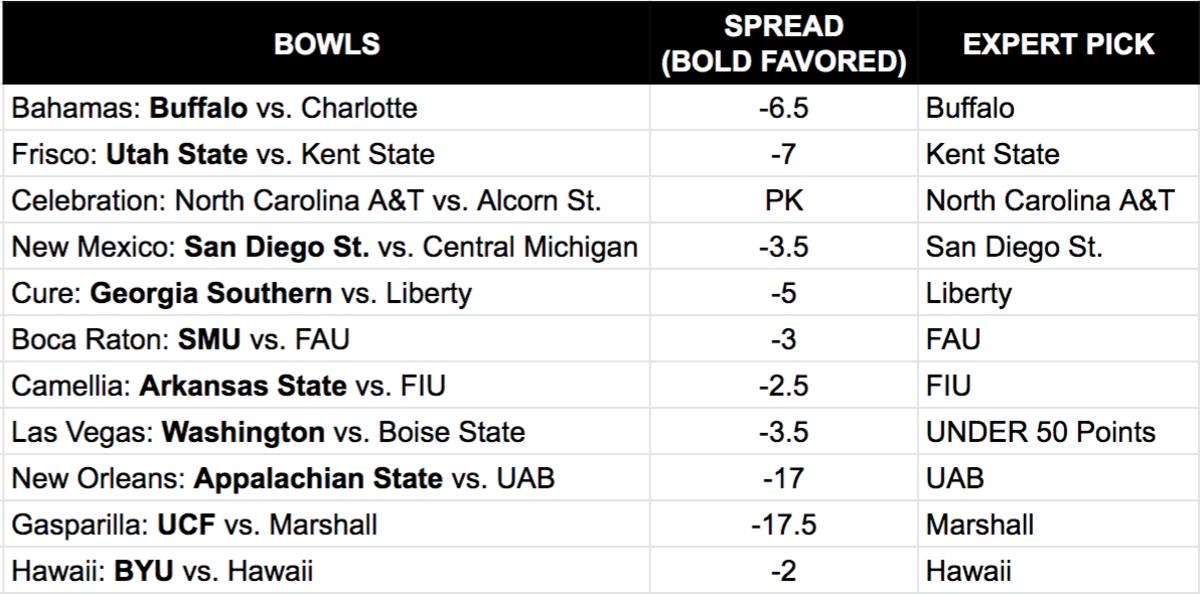Click the PK spread cell
Screen dimensions: 1200x594
click(783, 200)
